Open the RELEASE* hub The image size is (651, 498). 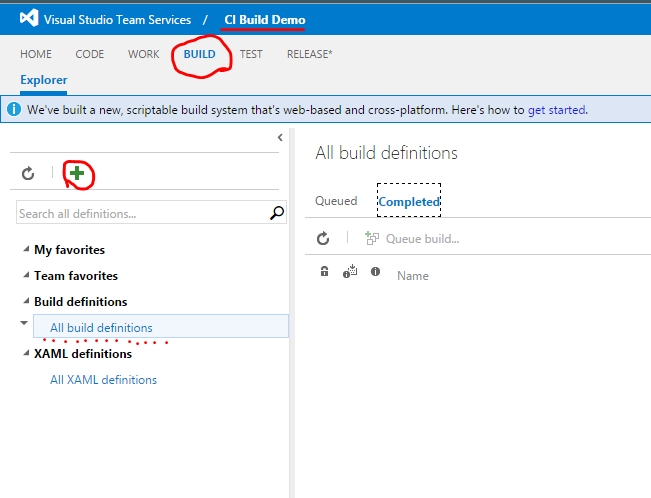[310, 54]
